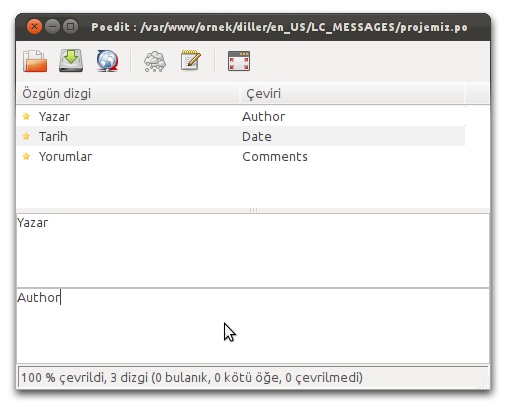Select the Yazar entry row
This screenshot has height=407, width=510.
(241, 116)
